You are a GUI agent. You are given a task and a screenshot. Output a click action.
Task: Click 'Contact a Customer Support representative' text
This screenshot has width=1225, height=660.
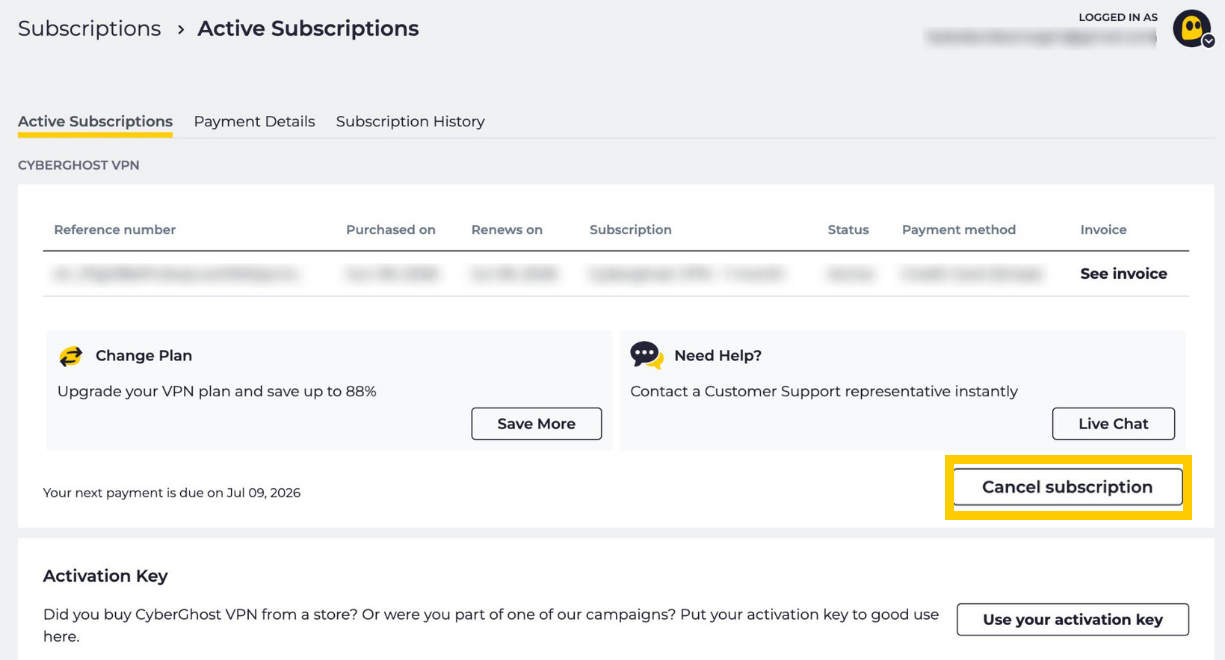[824, 391]
